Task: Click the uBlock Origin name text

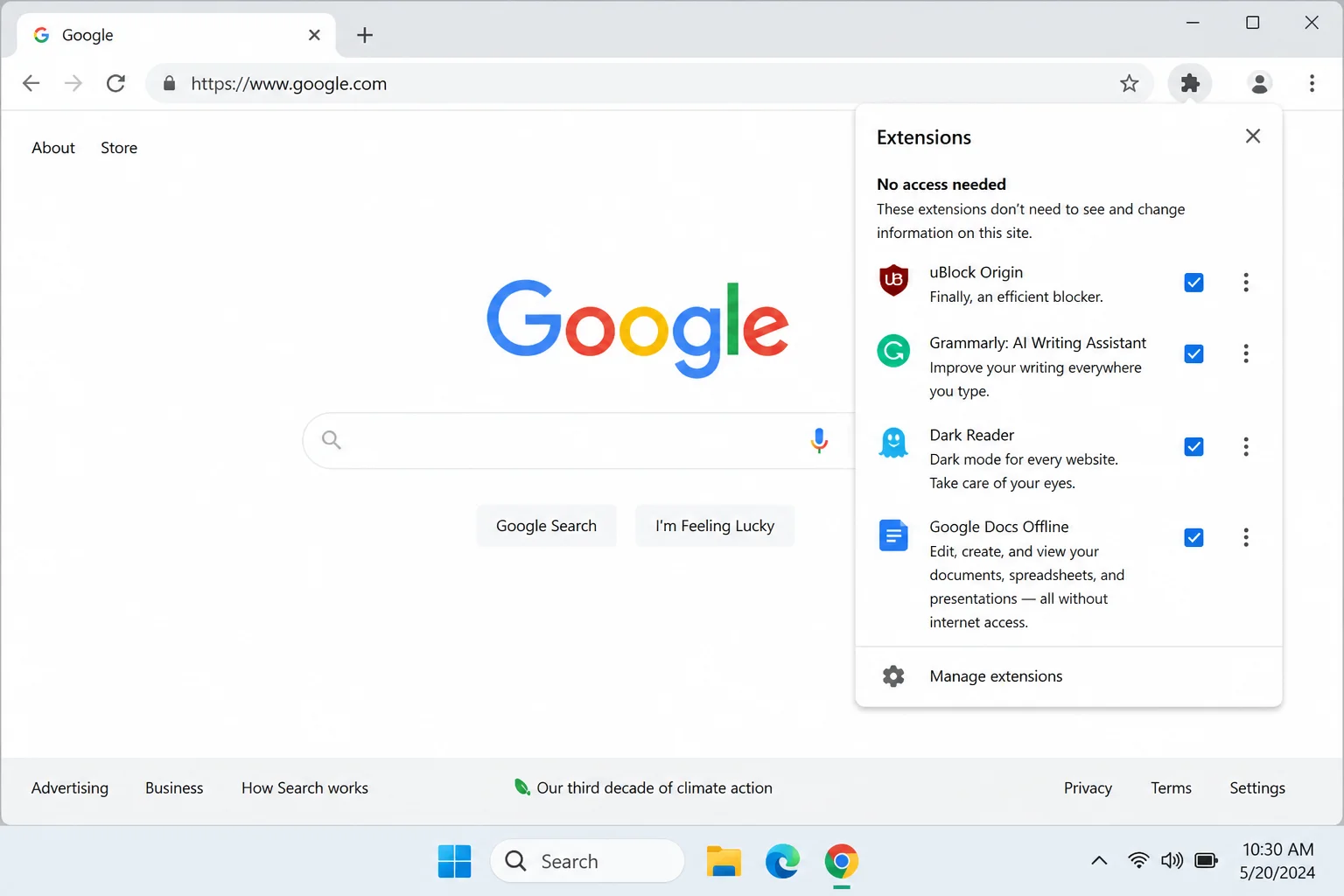Action: pos(976,272)
